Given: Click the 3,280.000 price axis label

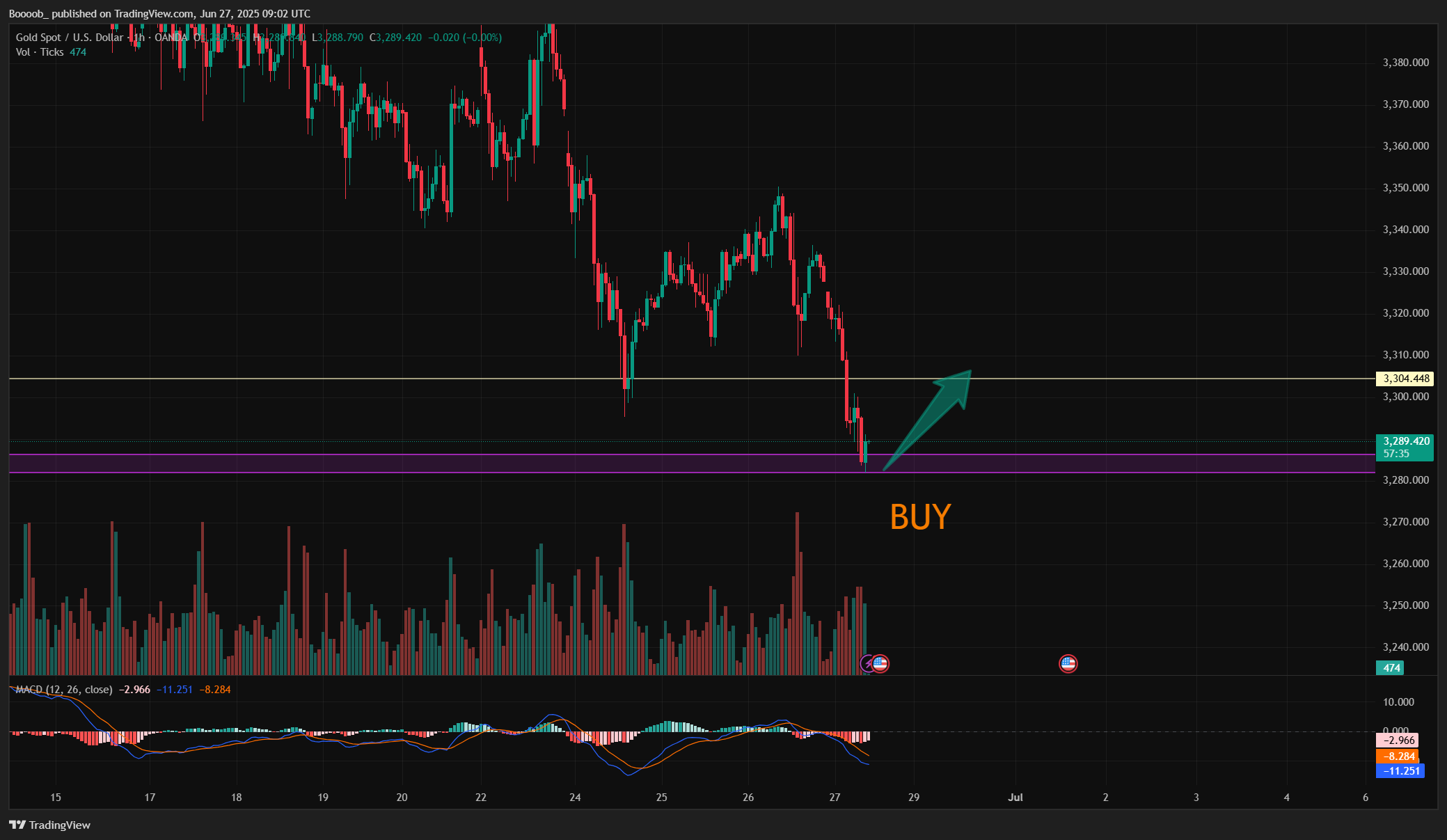Looking at the screenshot, I should [x=1406, y=480].
